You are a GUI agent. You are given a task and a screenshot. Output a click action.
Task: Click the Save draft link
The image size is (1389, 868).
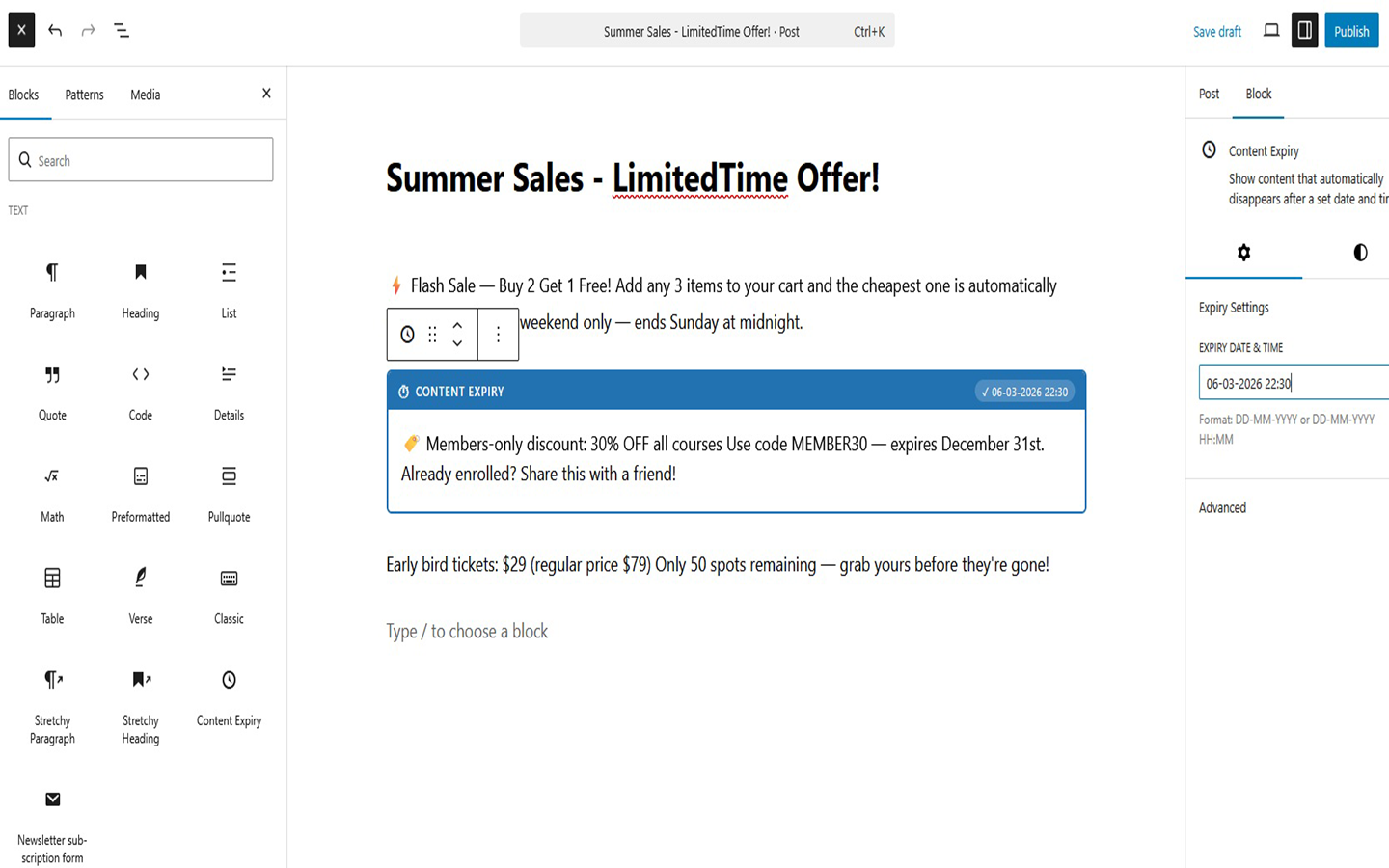click(1216, 31)
